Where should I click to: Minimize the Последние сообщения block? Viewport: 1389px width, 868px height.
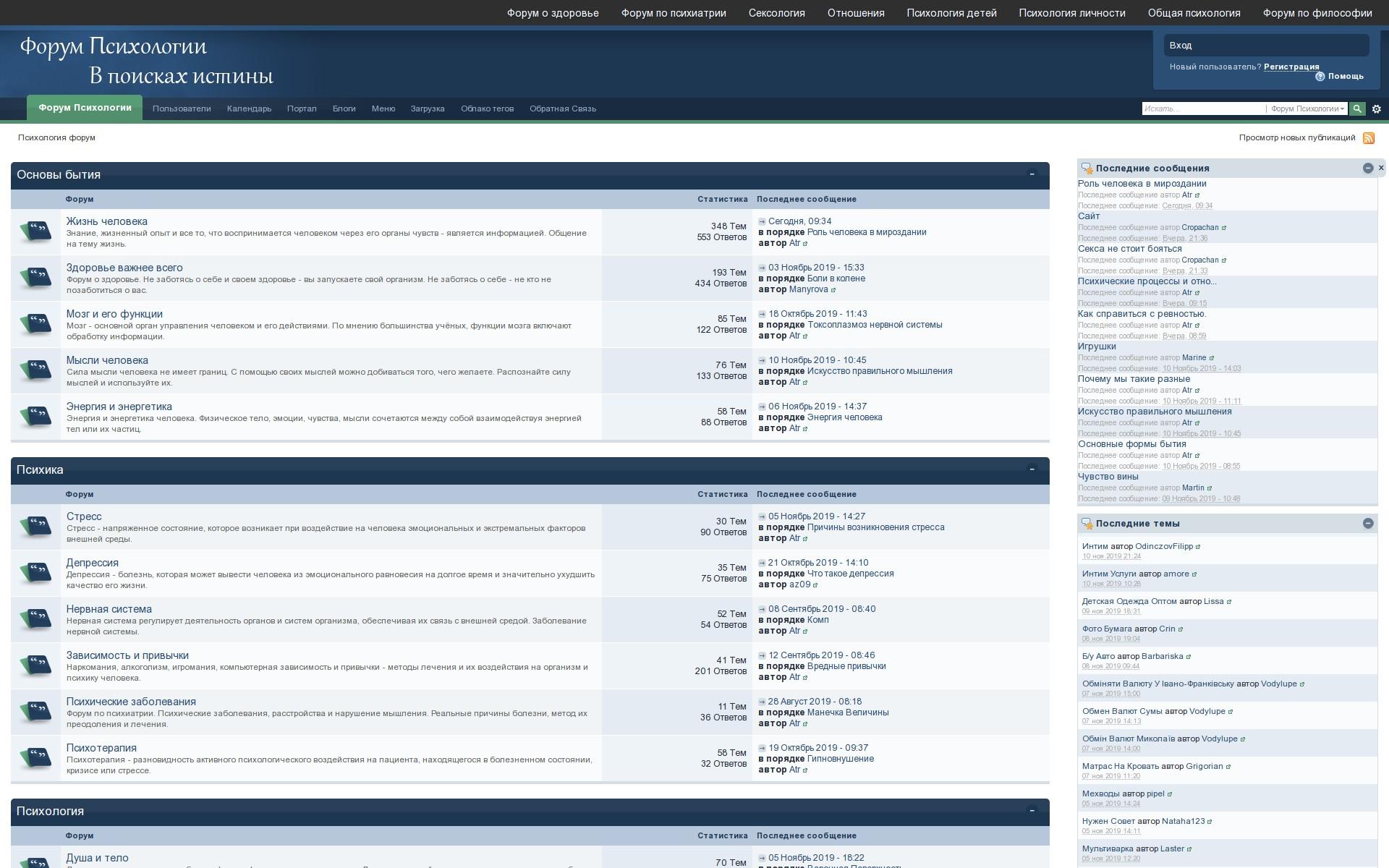[1368, 168]
